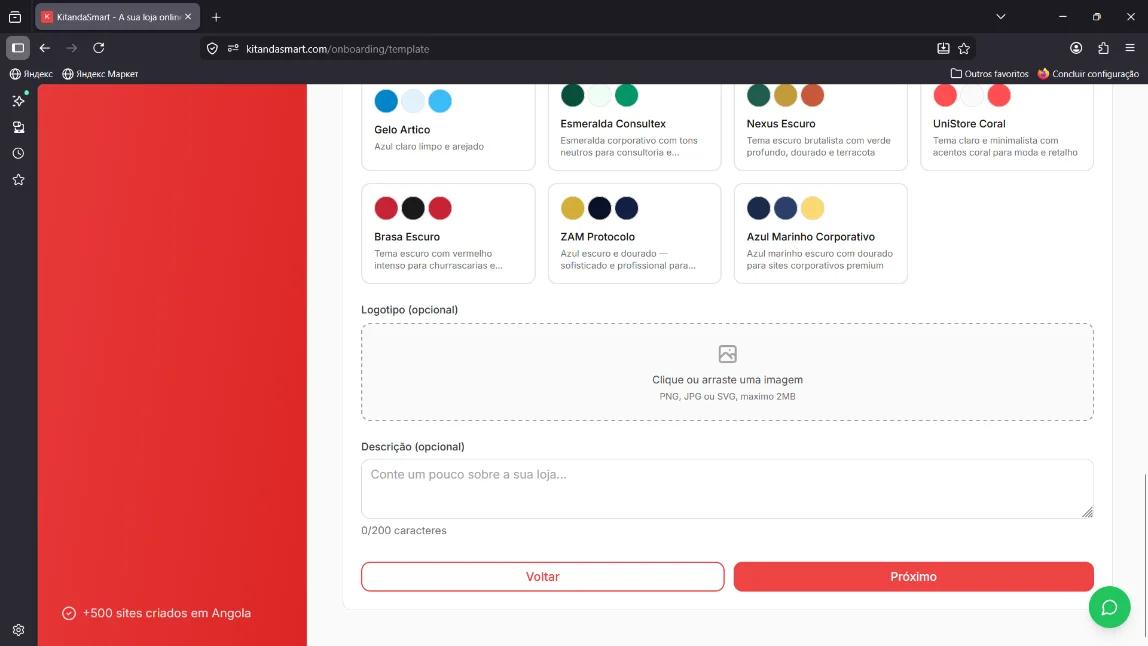Select the ZAM Protocolo theme card
Image resolution: width=1148 pixels, height=646 pixels.
pos(634,234)
